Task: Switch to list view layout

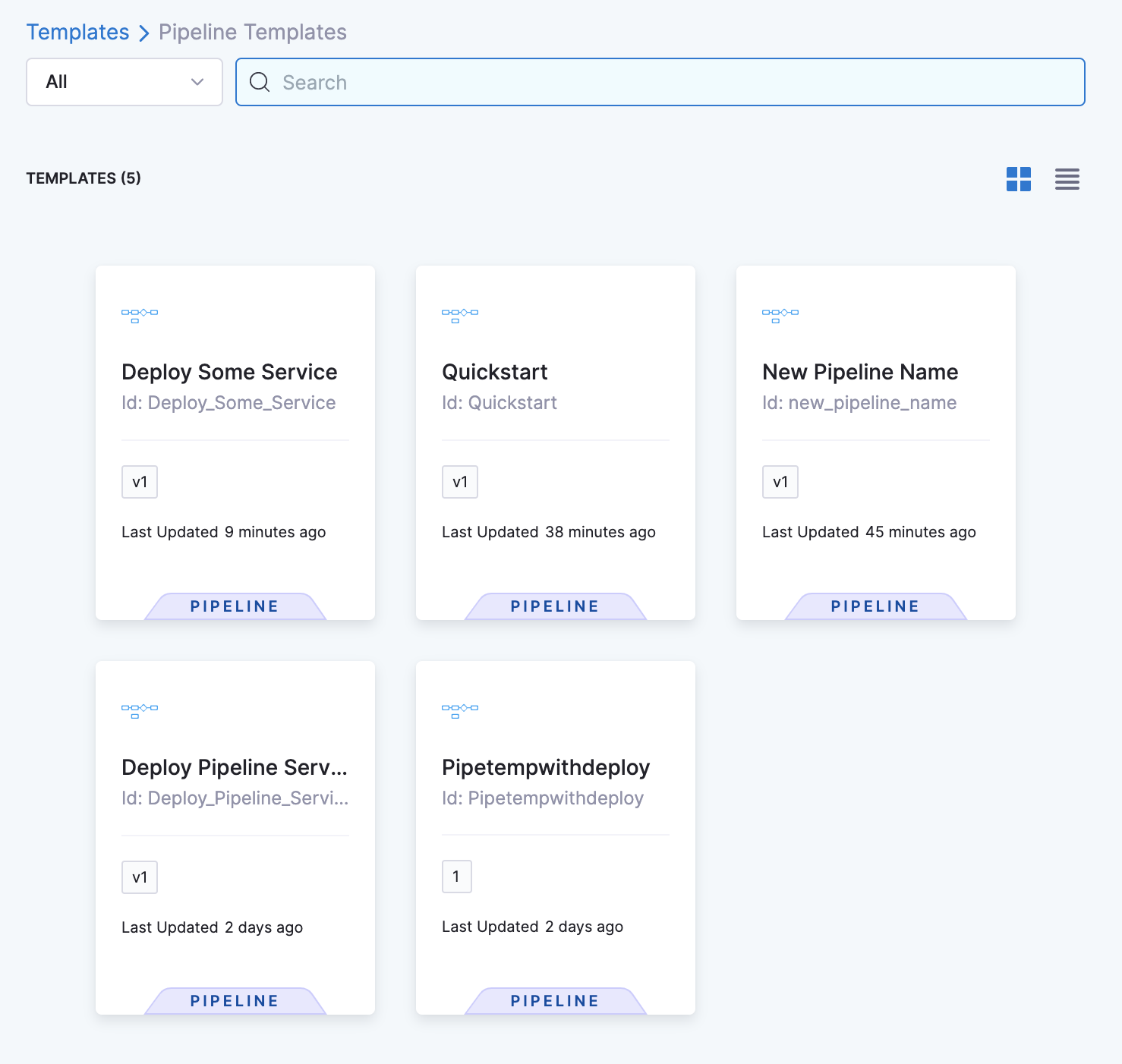Action: 1067,179
